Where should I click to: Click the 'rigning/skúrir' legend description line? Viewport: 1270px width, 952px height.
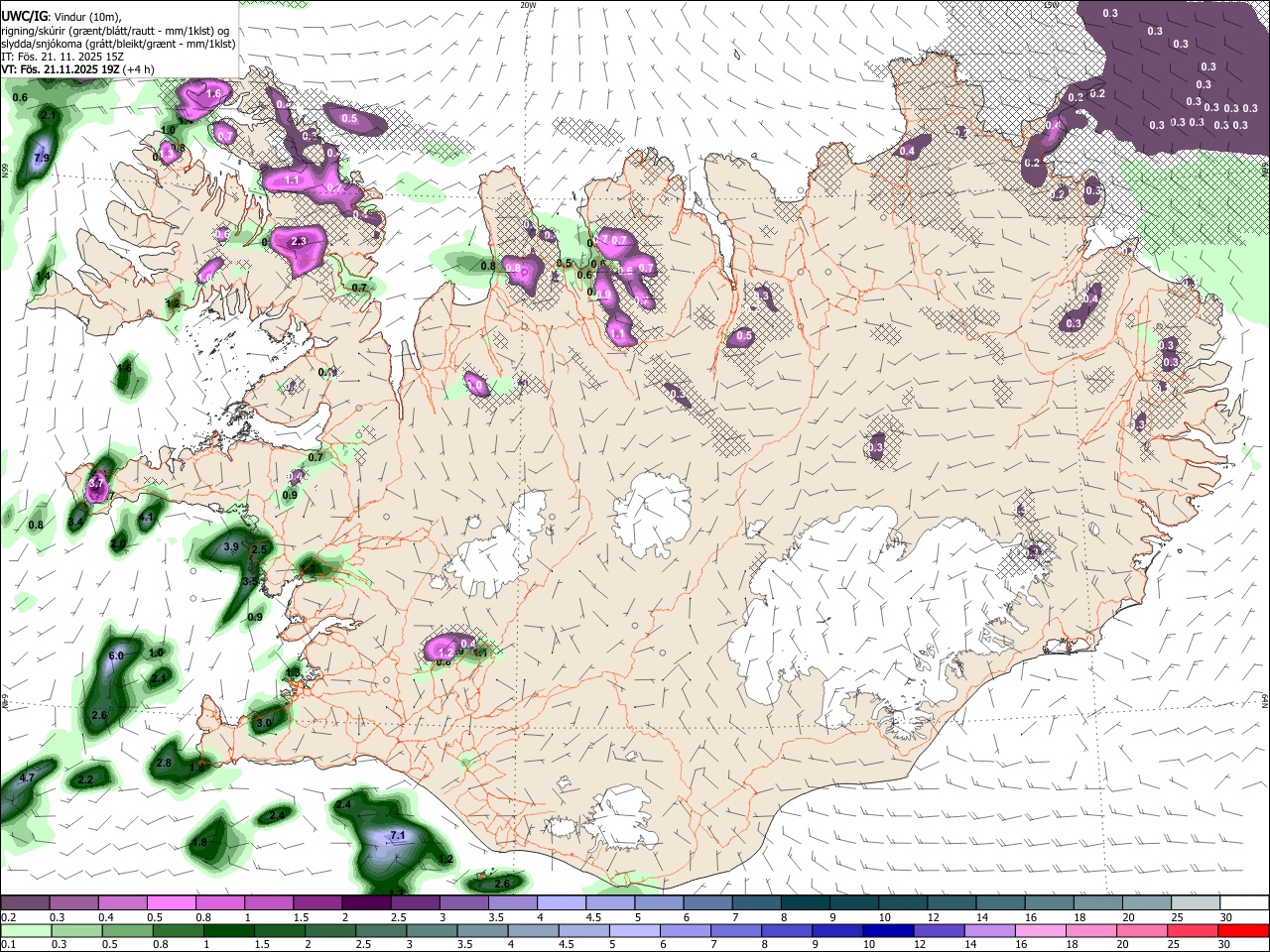[x=115, y=30]
